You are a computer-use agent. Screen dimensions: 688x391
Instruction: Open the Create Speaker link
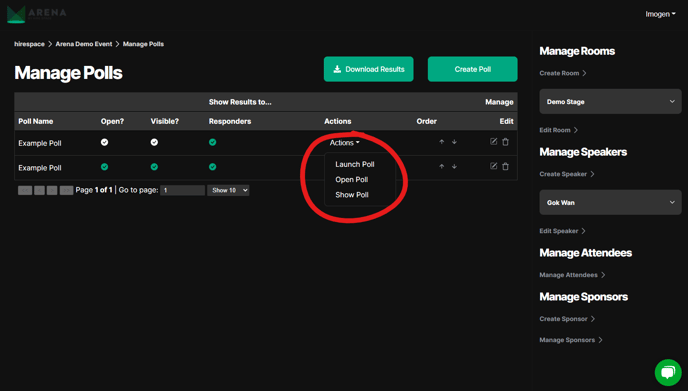tap(566, 174)
